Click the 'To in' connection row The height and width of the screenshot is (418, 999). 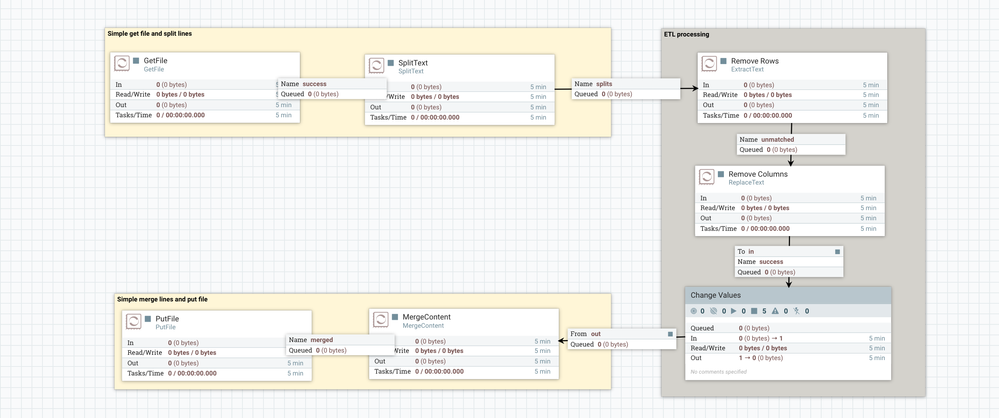coord(789,252)
